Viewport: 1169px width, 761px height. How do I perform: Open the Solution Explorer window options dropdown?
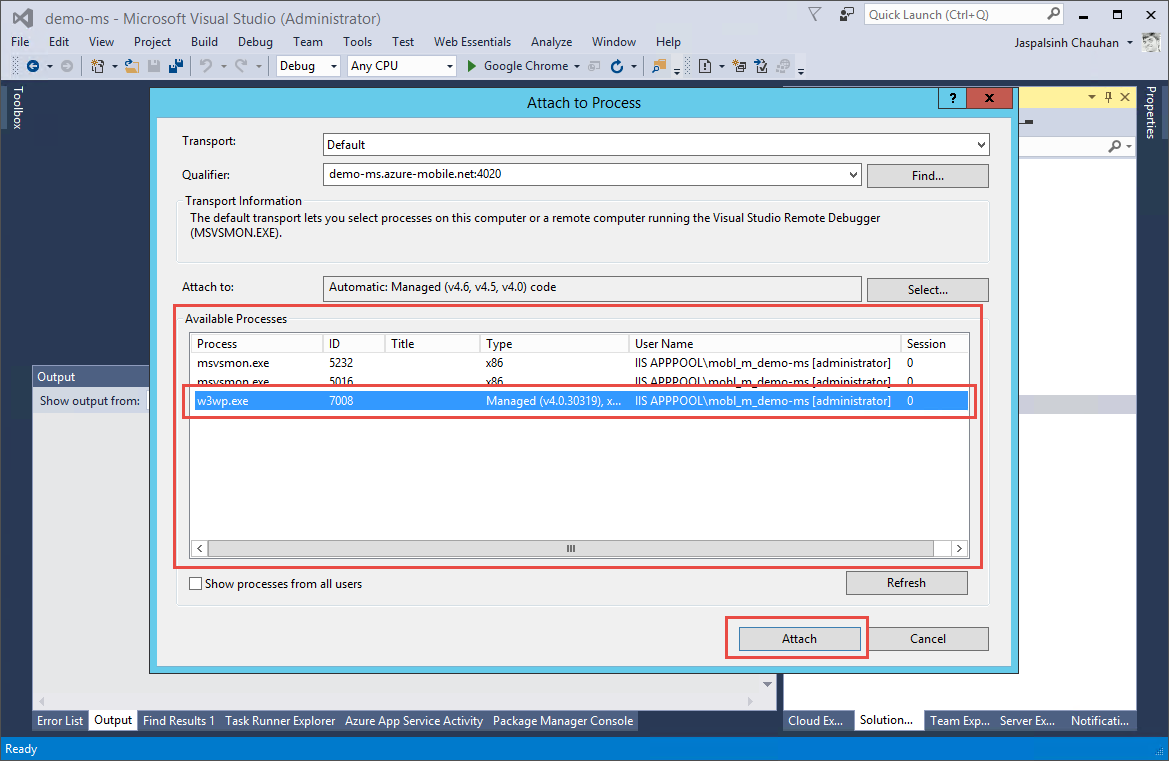[1091, 97]
